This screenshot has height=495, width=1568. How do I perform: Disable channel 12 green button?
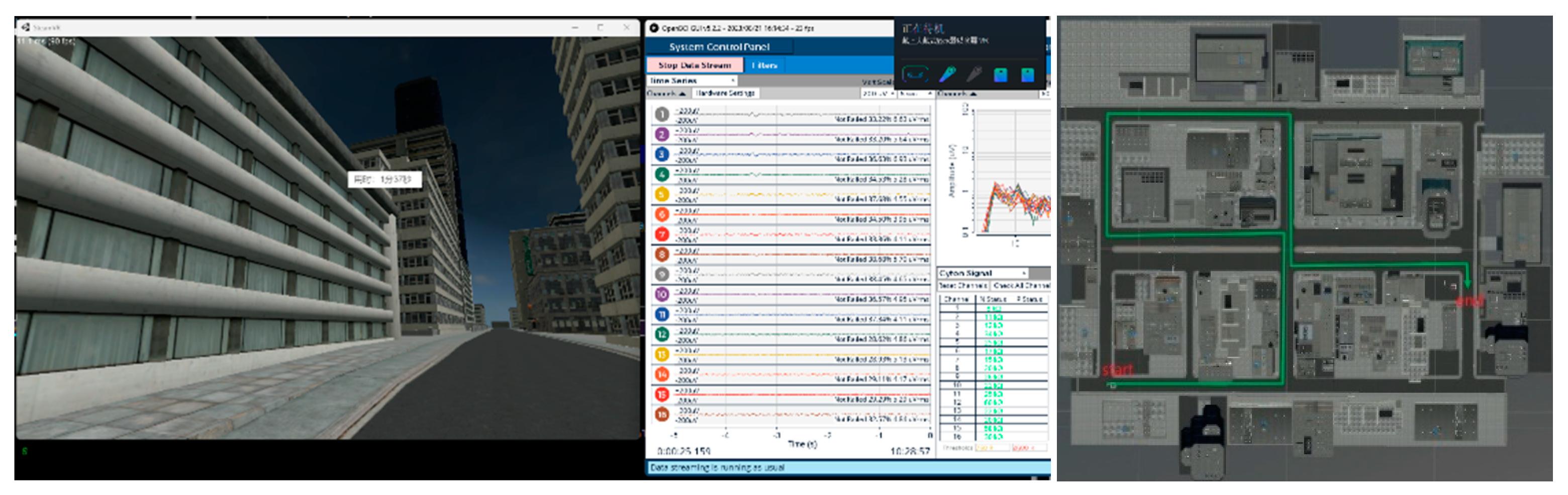coord(662,335)
